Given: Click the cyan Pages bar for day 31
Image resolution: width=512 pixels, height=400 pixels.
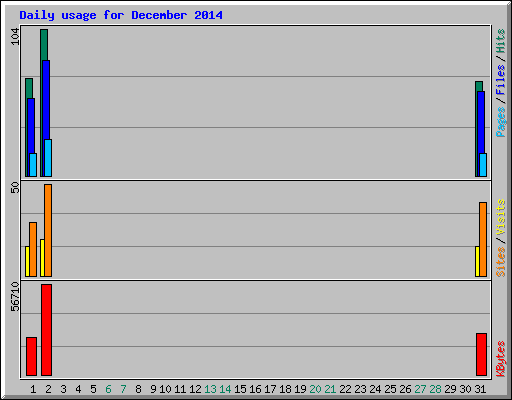Looking at the screenshot, I should 483,165.
